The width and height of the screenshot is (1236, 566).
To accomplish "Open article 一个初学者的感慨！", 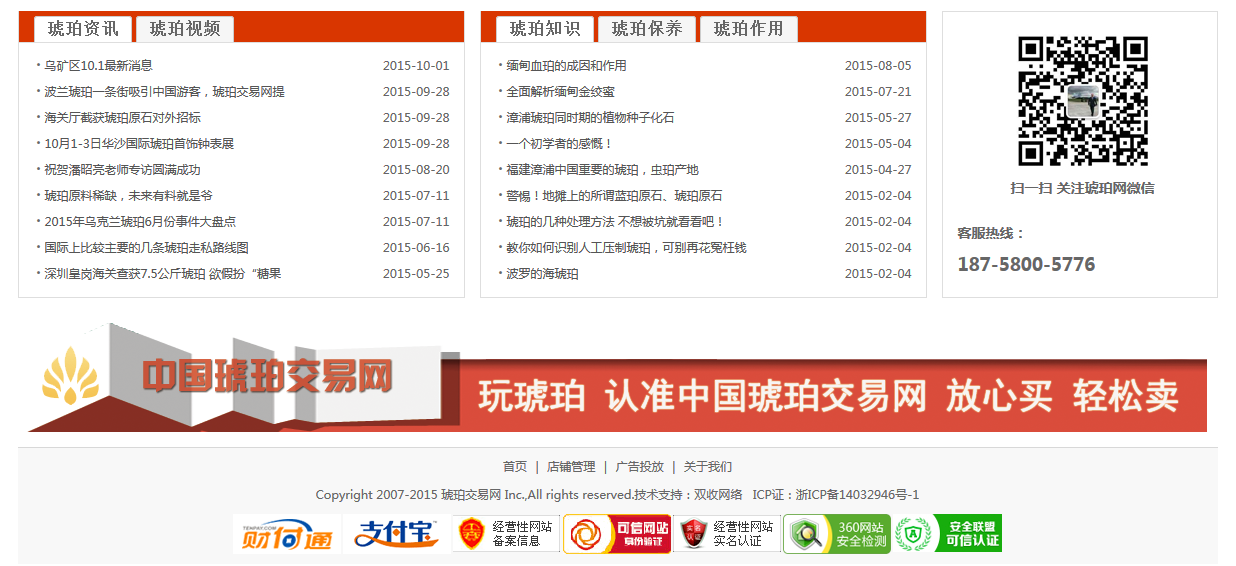I will click(559, 144).
